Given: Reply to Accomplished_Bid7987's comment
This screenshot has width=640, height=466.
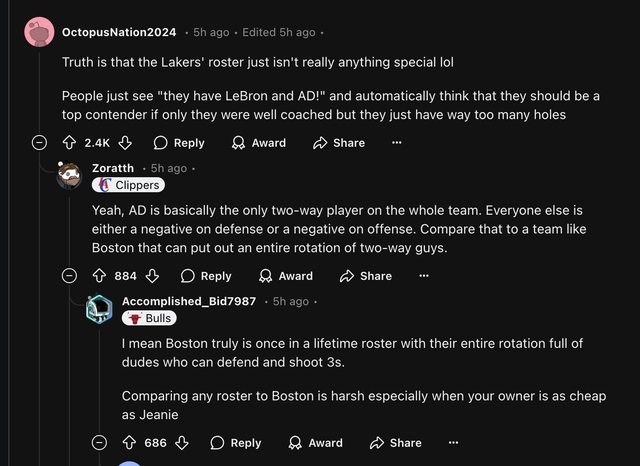Looking at the screenshot, I should coord(236,442).
